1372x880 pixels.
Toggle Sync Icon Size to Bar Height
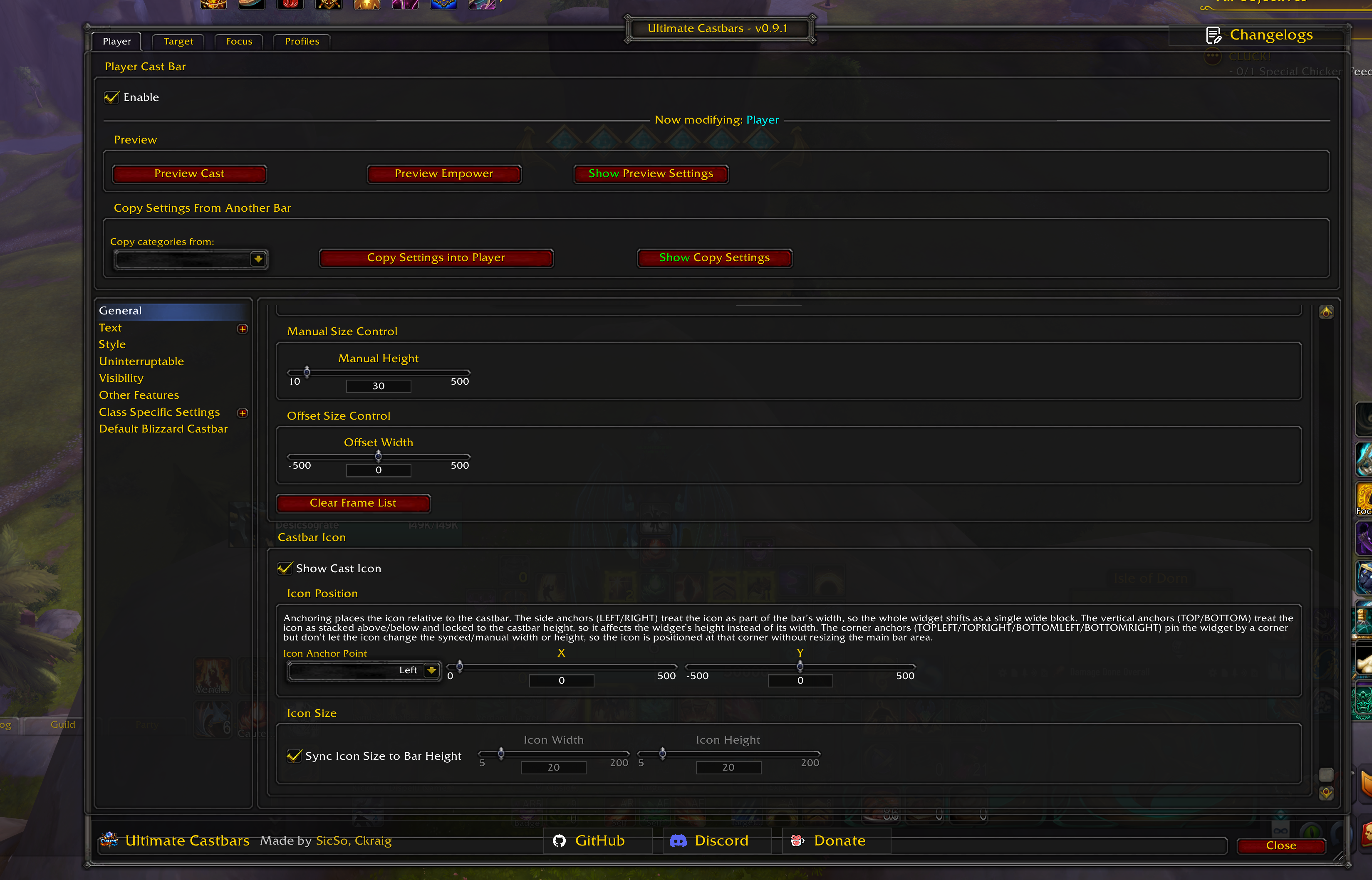(x=294, y=756)
